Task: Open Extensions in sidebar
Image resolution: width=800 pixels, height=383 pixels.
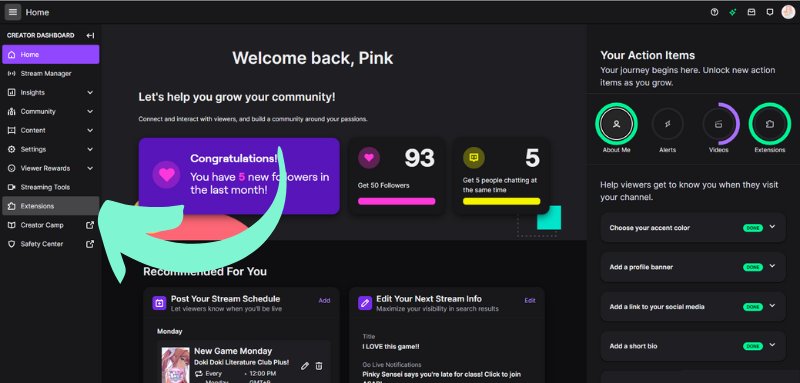Action: coord(51,206)
